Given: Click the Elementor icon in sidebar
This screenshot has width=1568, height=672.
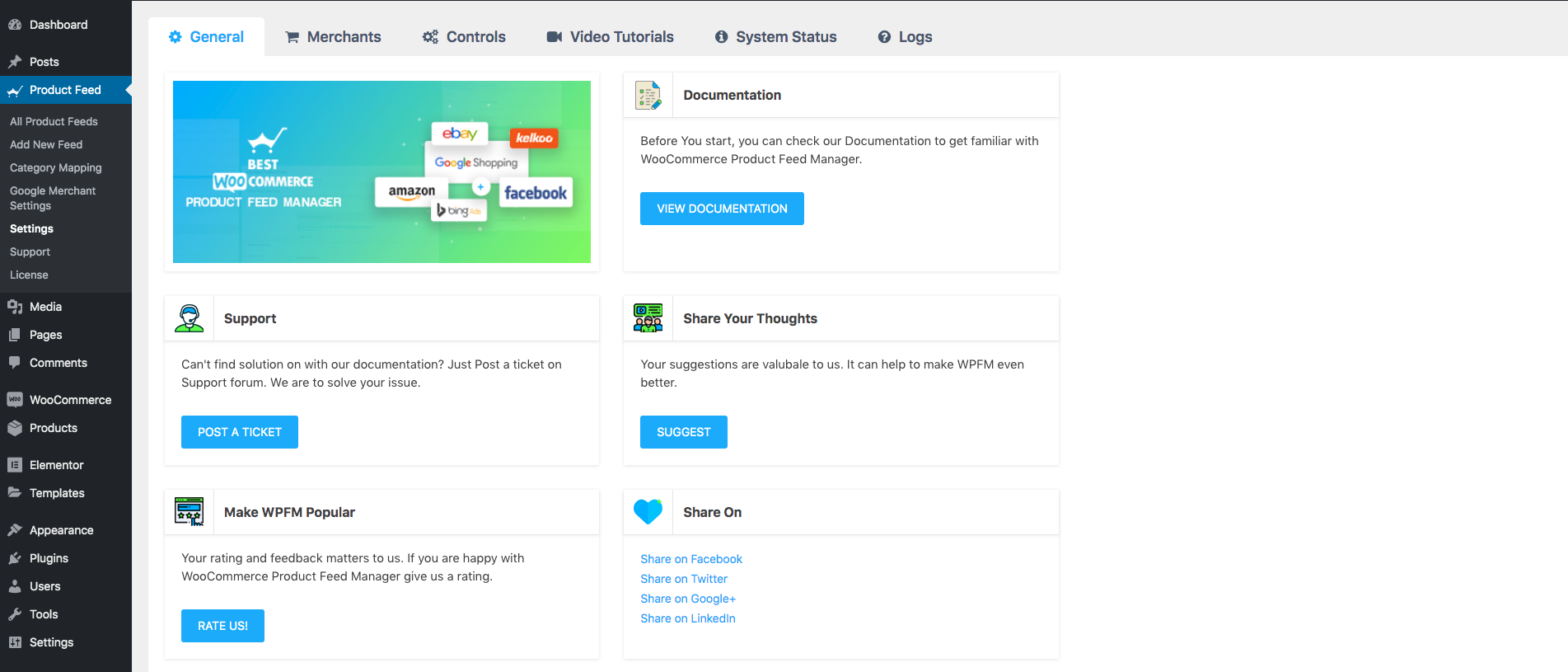Looking at the screenshot, I should pos(15,465).
